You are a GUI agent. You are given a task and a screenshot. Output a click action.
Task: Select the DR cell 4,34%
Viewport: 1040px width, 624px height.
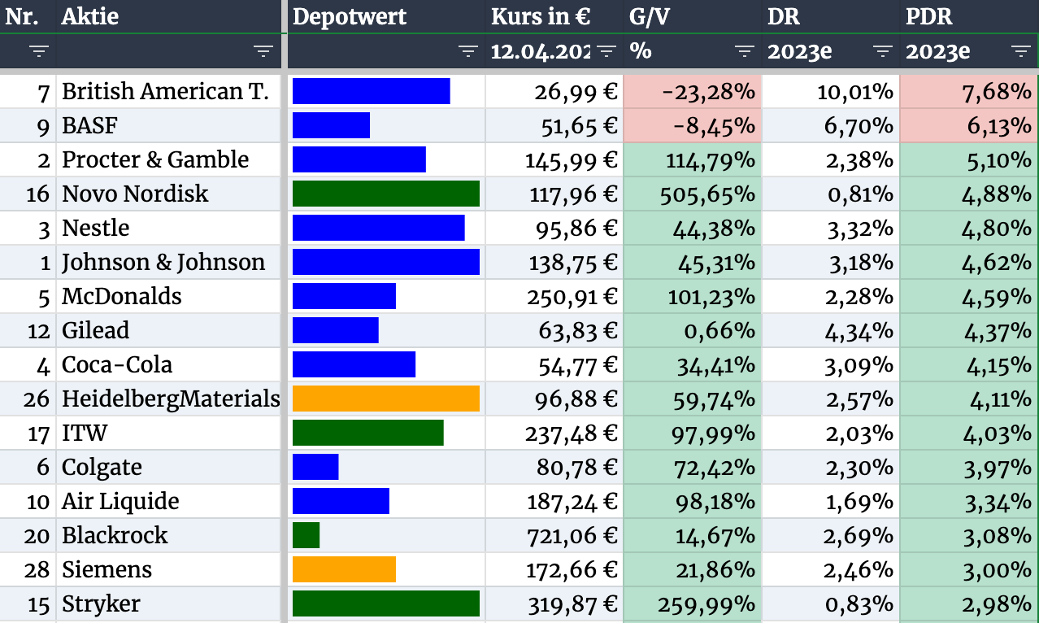(x=830, y=330)
